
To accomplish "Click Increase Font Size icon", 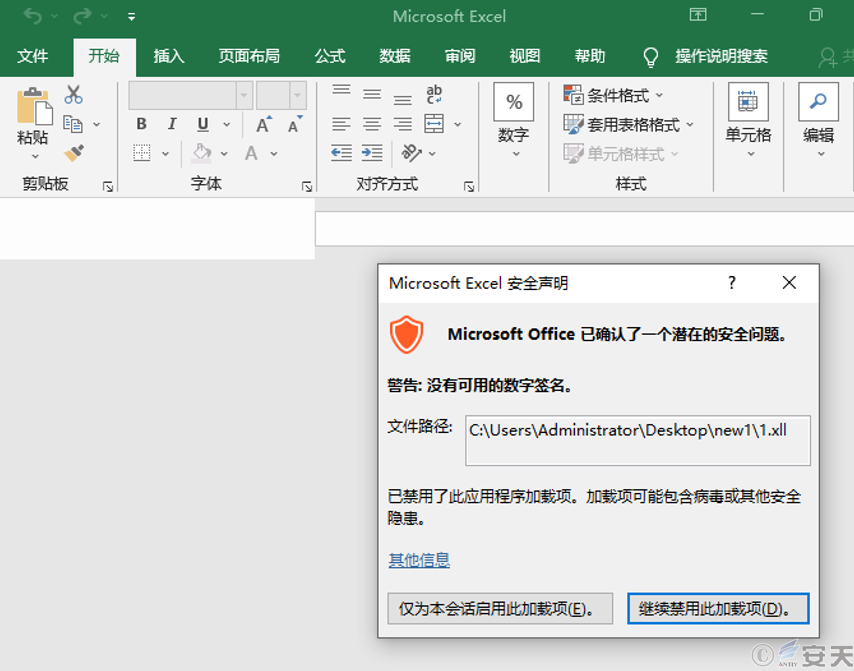I will [264, 124].
